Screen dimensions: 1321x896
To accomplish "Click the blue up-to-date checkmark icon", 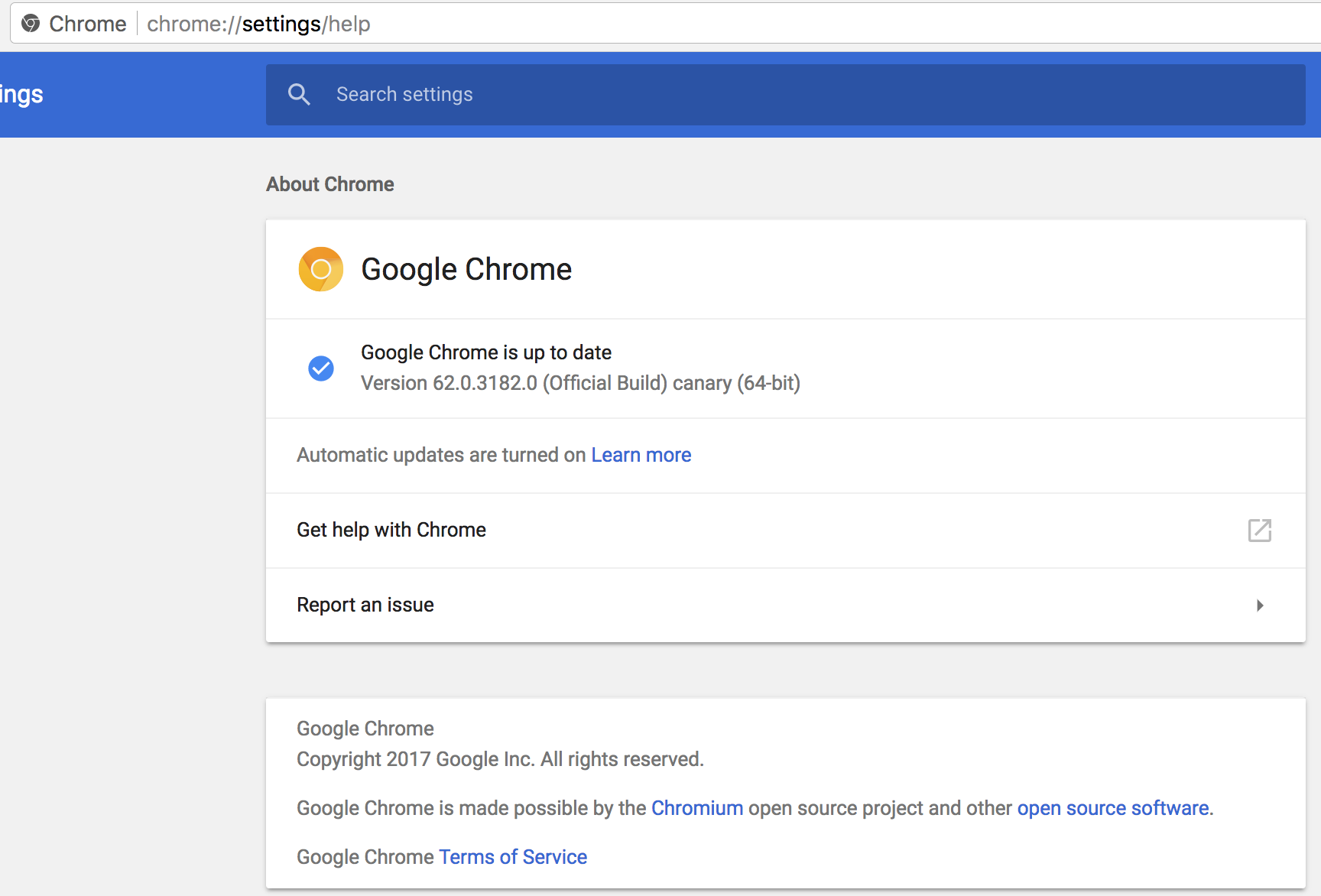I will [x=321, y=368].
